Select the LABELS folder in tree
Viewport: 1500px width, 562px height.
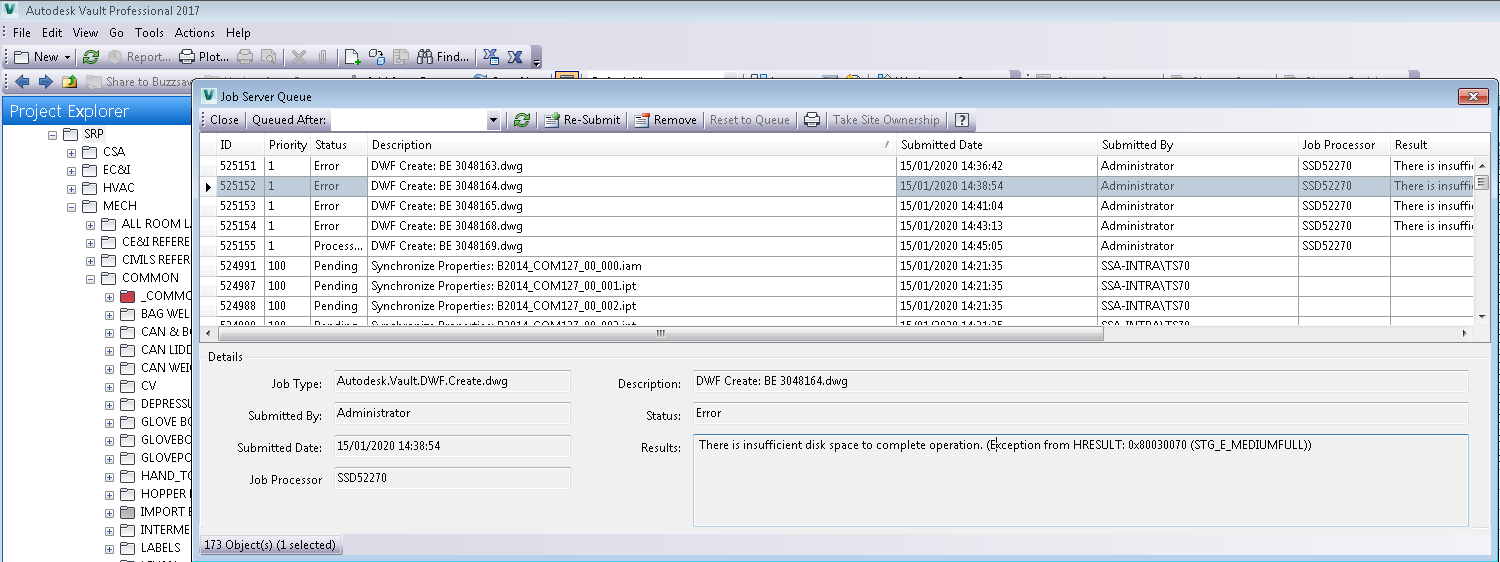160,548
